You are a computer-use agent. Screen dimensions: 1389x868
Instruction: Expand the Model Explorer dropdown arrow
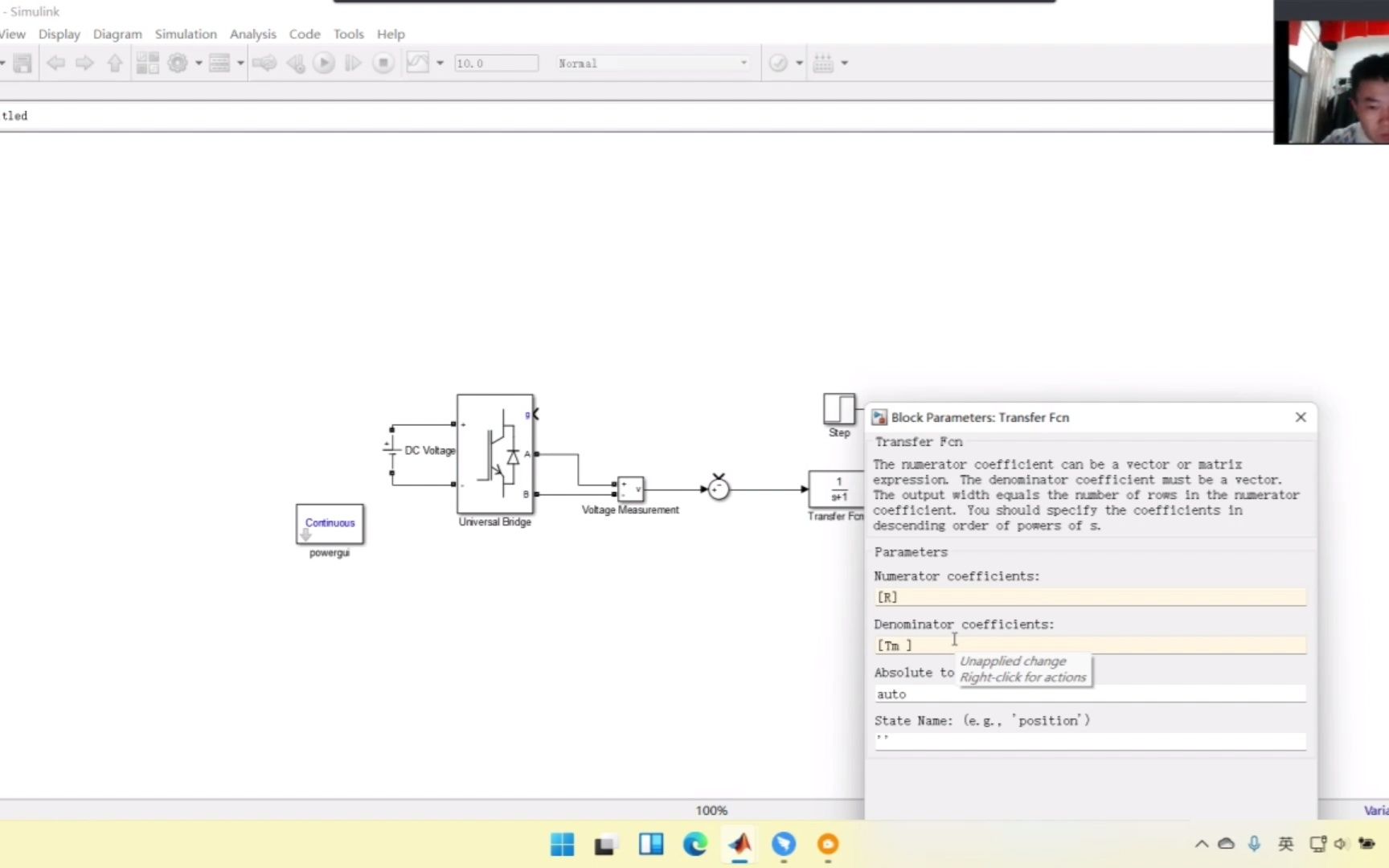point(240,63)
